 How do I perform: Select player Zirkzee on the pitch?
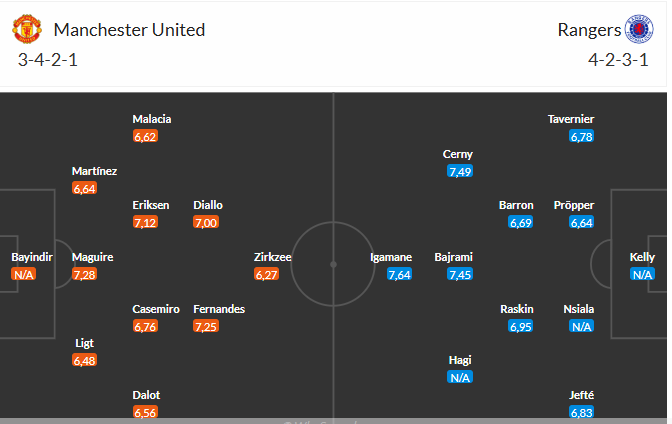pyautogui.click(x=273, y=257)
